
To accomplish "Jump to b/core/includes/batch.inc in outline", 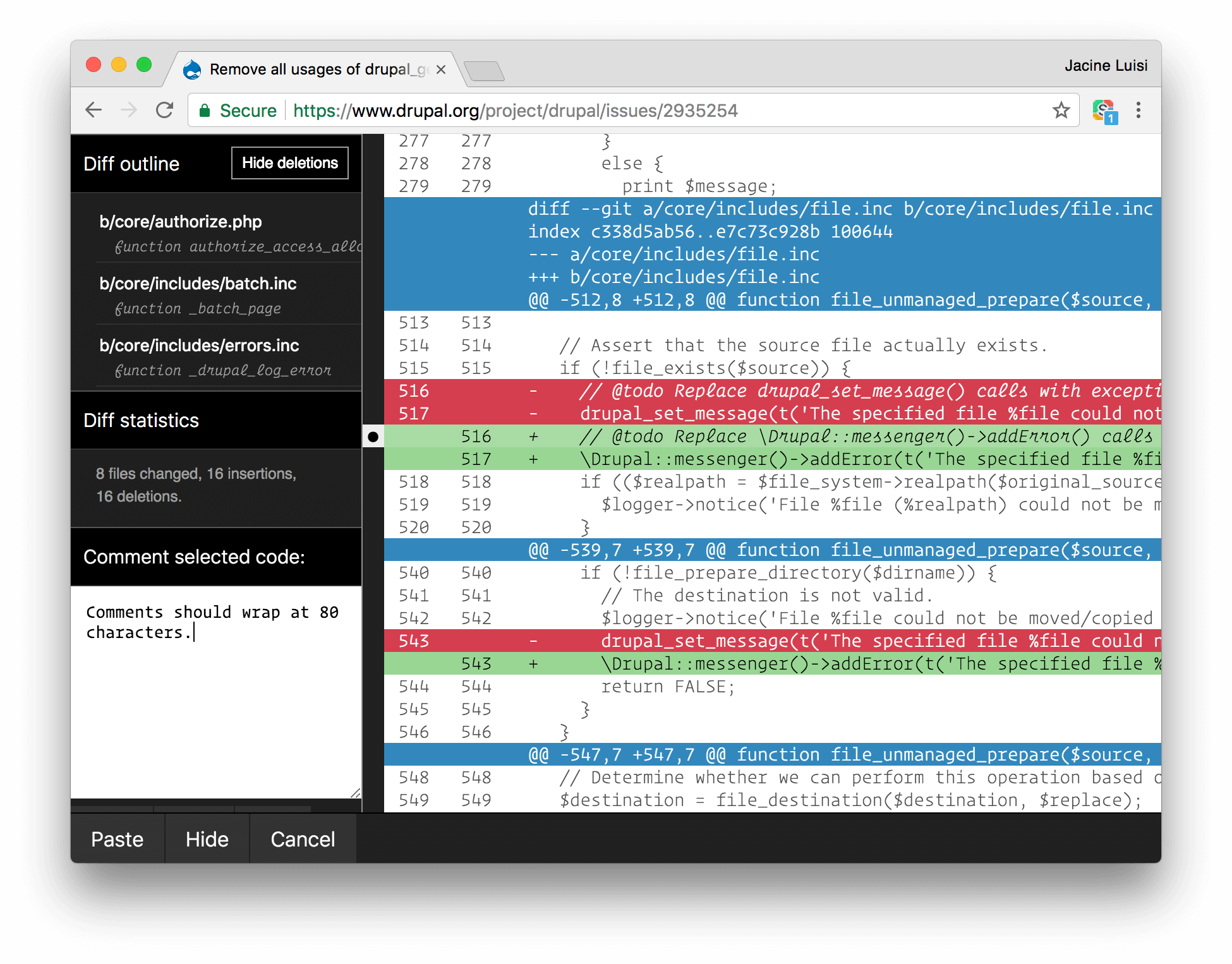I will tap(198, 284).
